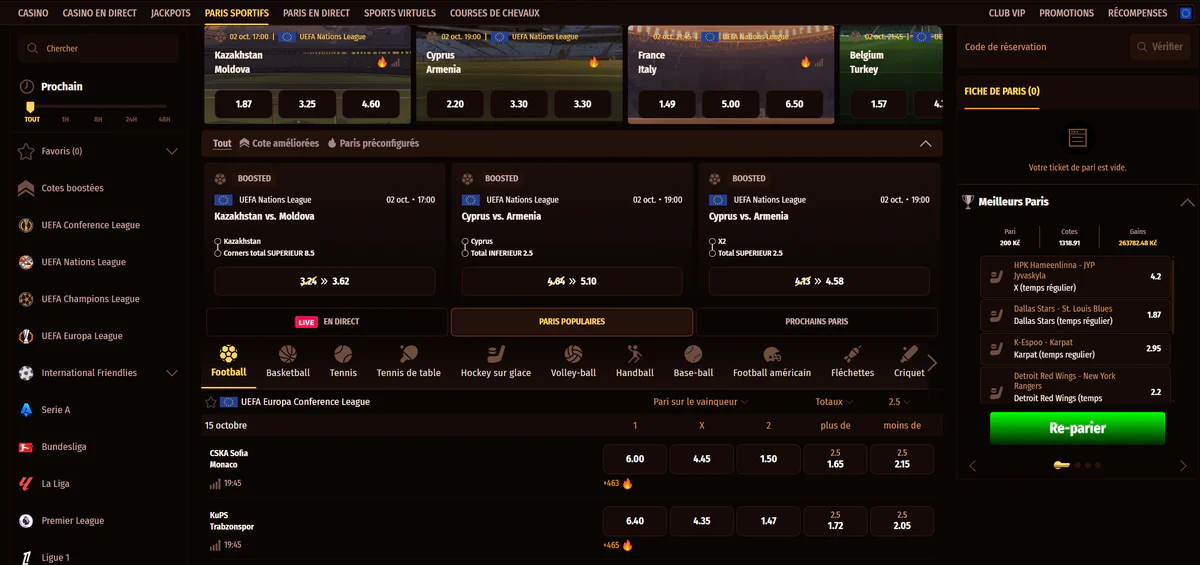Screen dimensions: 1200x565
Task: Open the Club VIP link
Action: [x=1007, y=13]
